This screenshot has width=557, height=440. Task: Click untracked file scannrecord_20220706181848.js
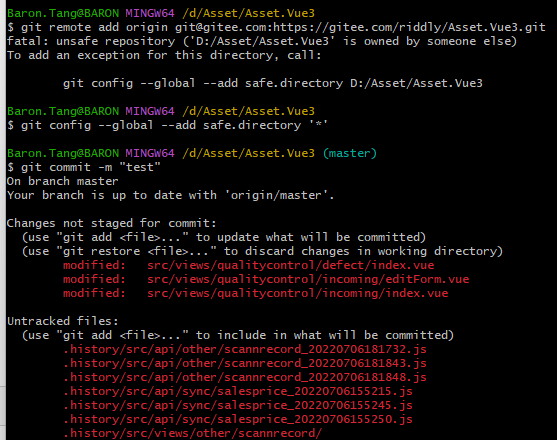245,377
